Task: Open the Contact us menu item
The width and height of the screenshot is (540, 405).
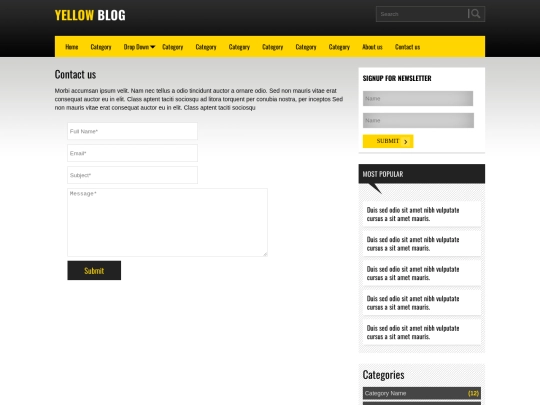Action: [407, 47]
